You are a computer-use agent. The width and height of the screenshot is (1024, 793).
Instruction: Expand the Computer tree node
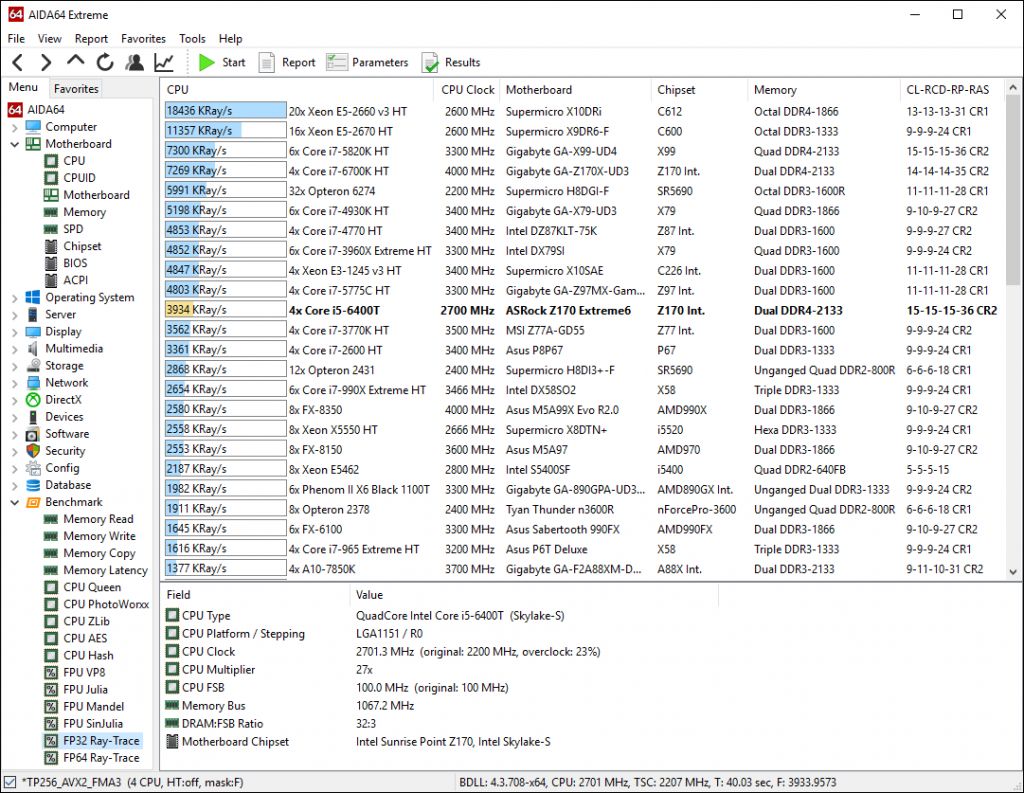coord(15,127)
